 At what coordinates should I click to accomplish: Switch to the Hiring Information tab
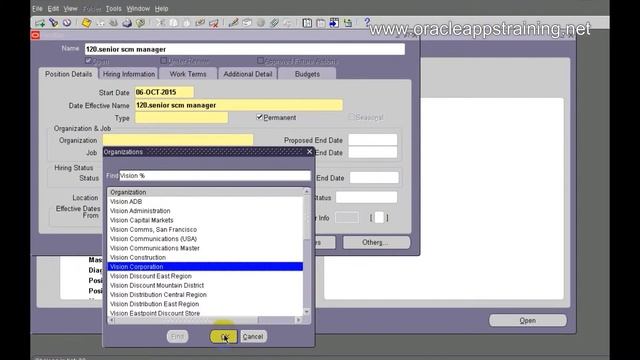tap(129, 74)
